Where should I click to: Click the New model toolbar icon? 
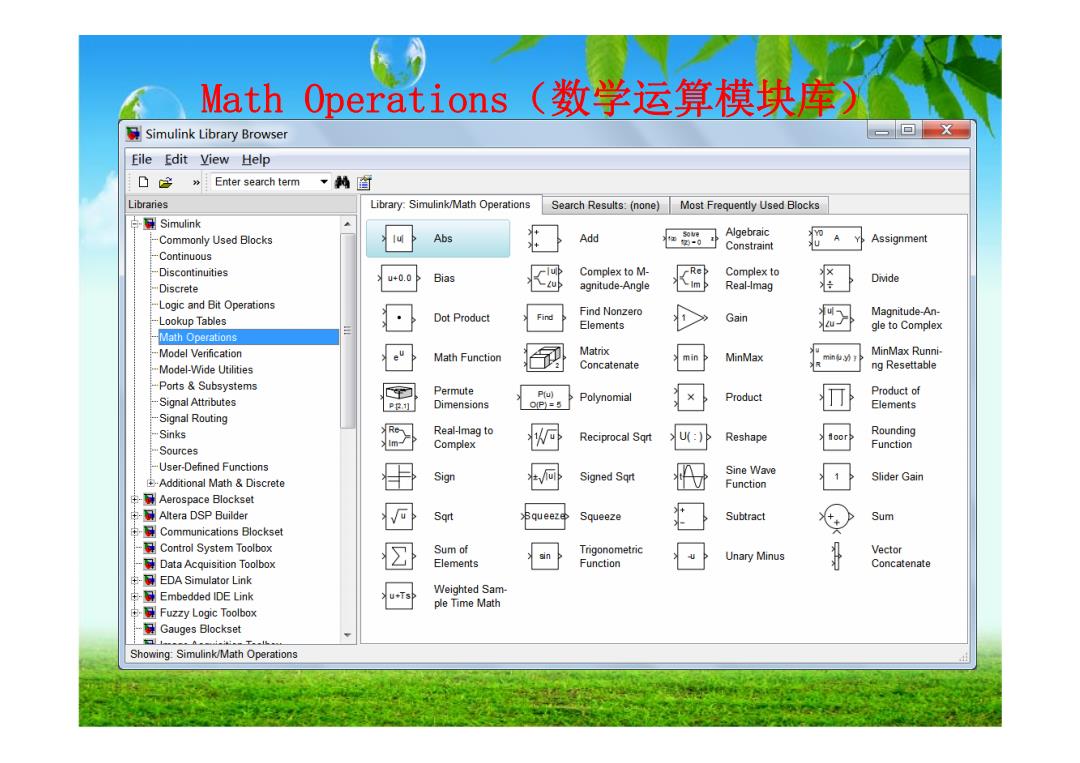pos(143,182)
